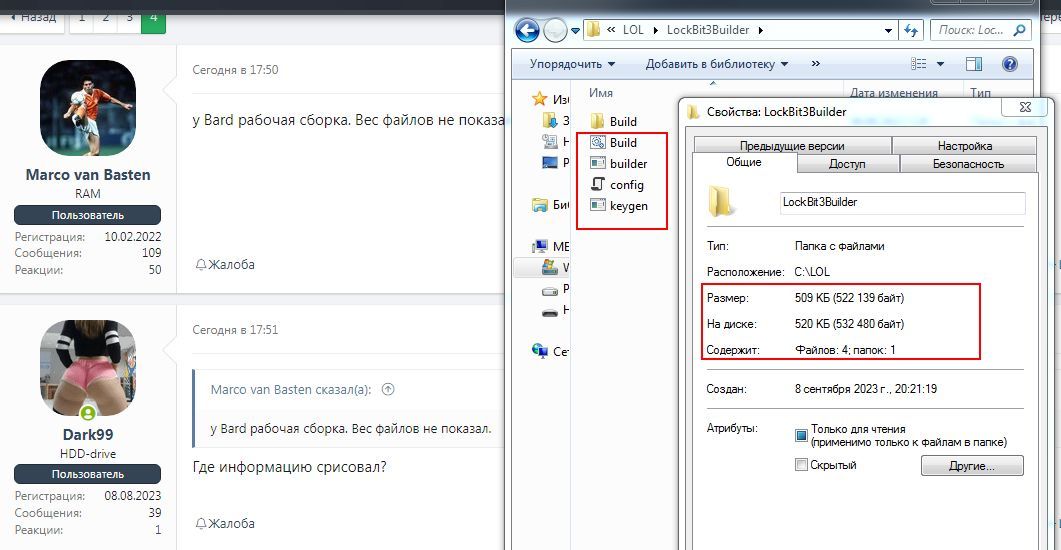Click the search magnifier icon
Screen dimensions: 1061x550
1019,30
